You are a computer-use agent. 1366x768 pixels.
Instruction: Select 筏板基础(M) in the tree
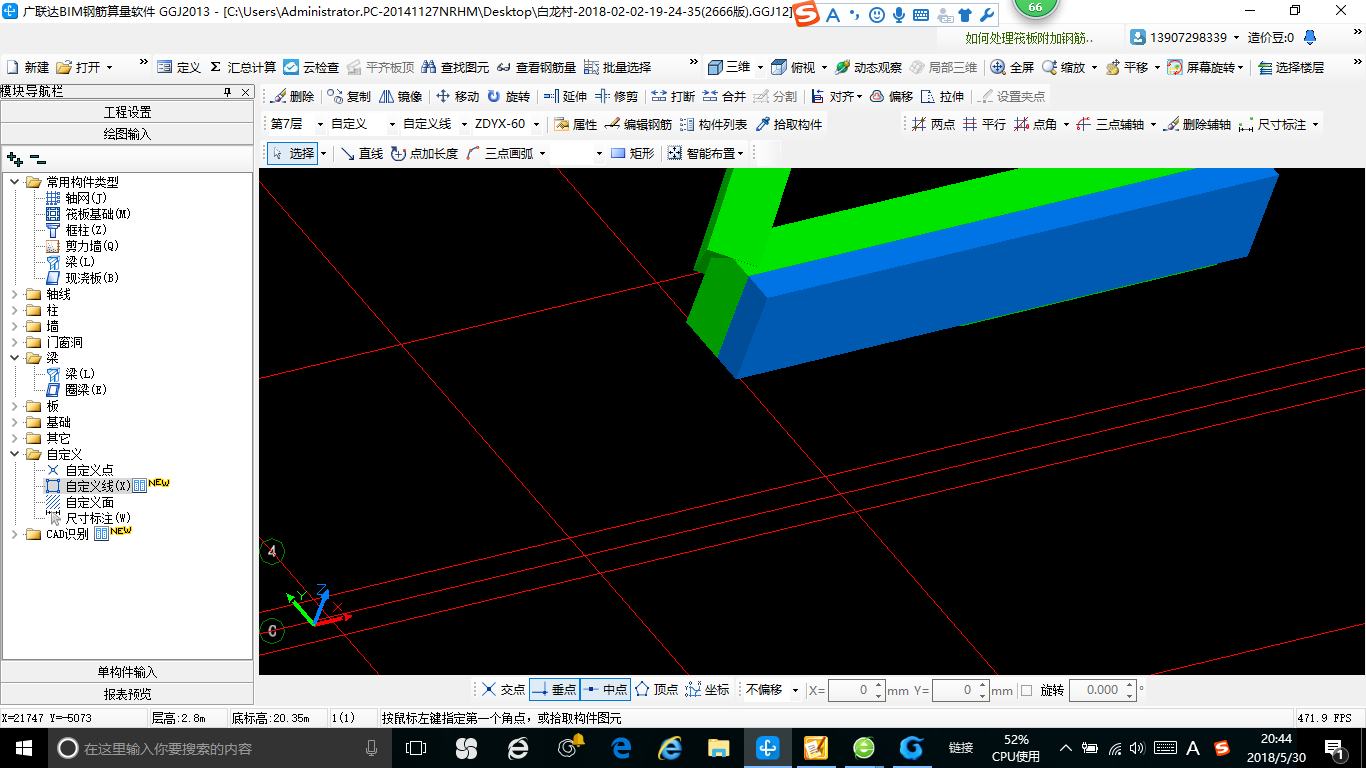click(98, 214)
